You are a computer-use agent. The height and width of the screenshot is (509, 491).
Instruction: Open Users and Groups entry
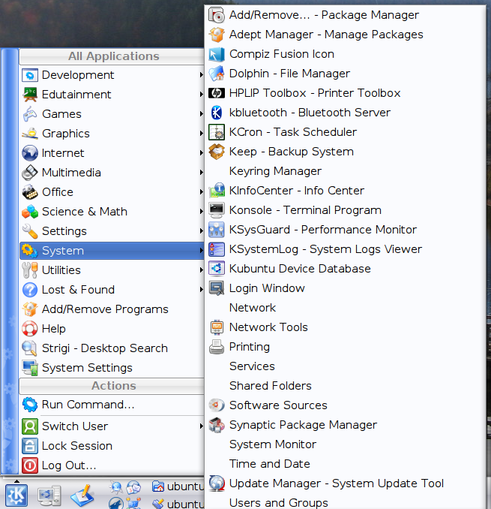tap(345, 502)
